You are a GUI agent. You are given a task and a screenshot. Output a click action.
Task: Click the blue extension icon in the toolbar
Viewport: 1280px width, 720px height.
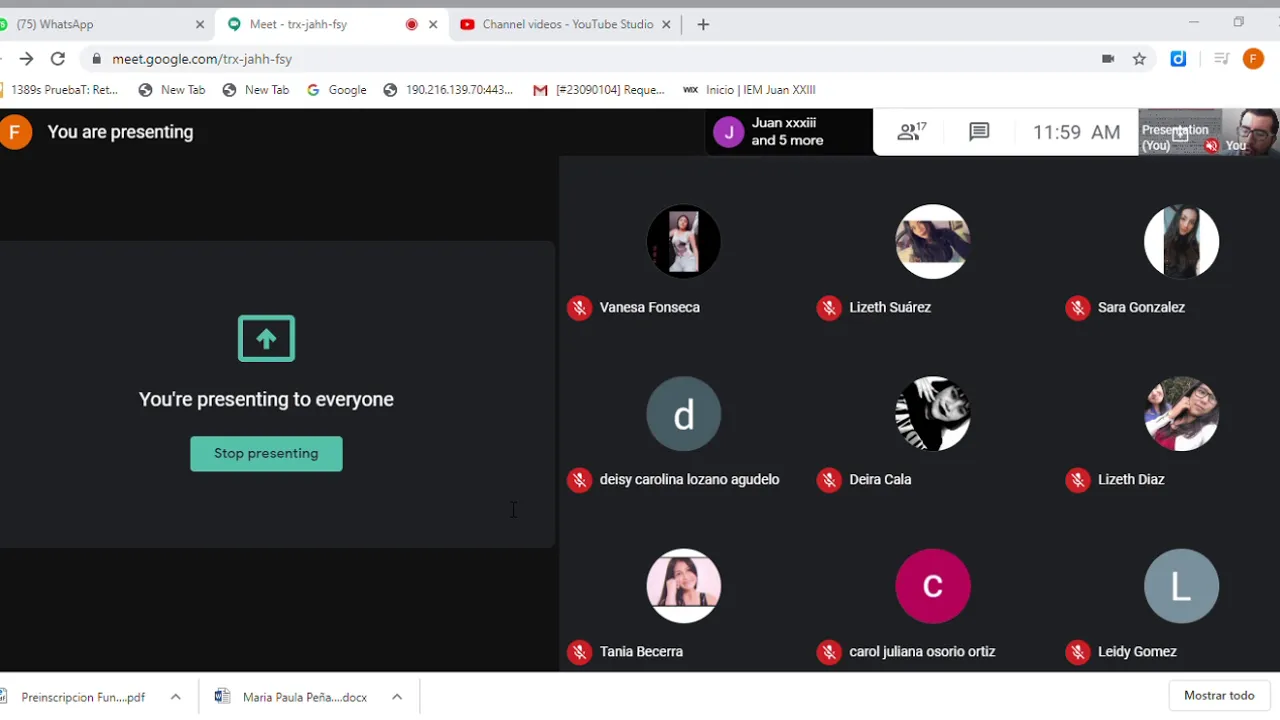pyautogui.click(x=1178, y=59)
